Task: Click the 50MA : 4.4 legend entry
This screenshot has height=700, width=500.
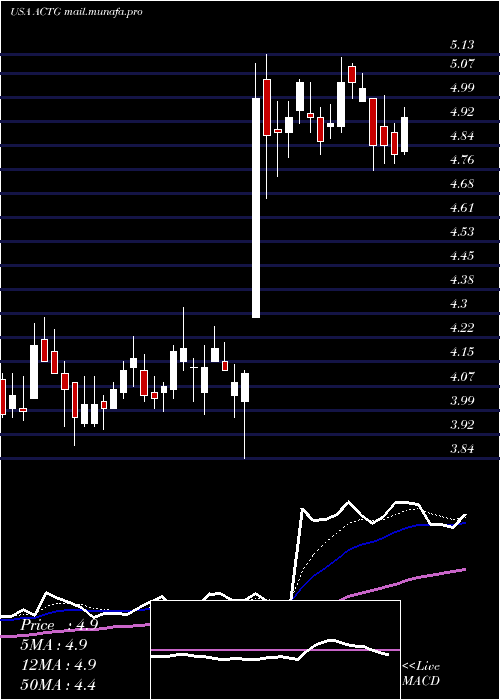Action: [x=58, y=684]
